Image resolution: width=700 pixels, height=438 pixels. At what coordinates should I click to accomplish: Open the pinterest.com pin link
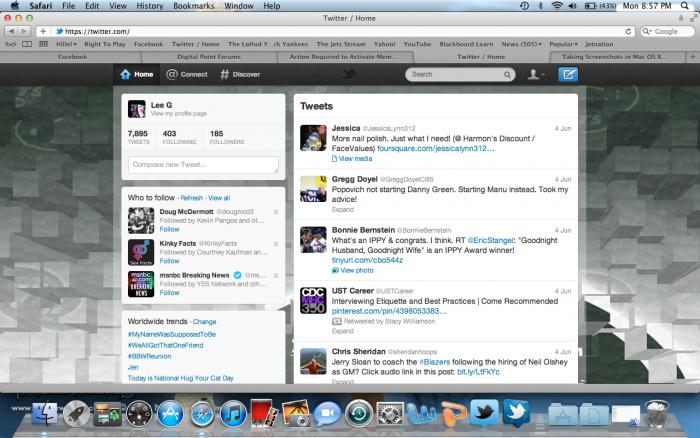click(x=389, y=311)
